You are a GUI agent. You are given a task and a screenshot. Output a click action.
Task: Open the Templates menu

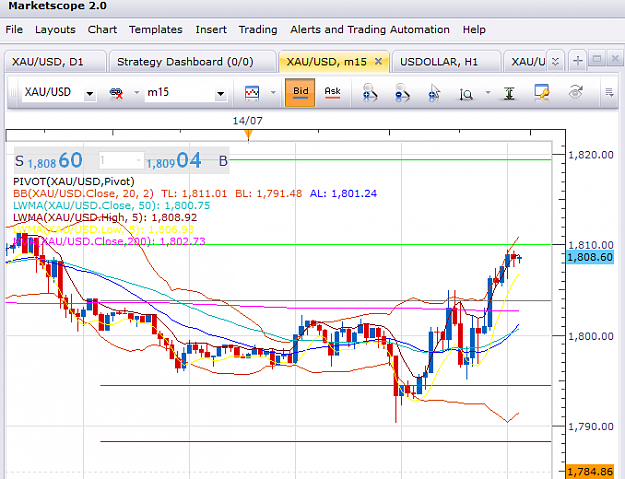coord(155,29)
